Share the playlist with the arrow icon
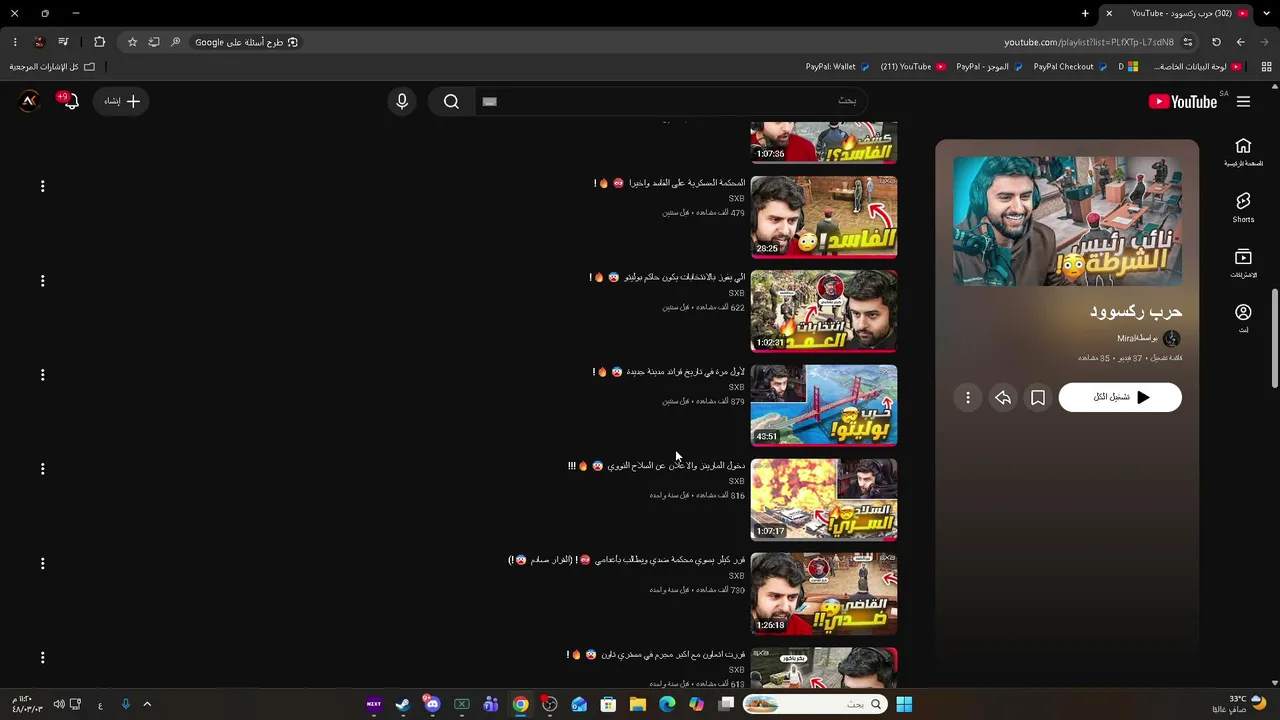Image resolution: width=1280 pixels, height=720 pixels. pyautogui.click(x=1003, y=398)
